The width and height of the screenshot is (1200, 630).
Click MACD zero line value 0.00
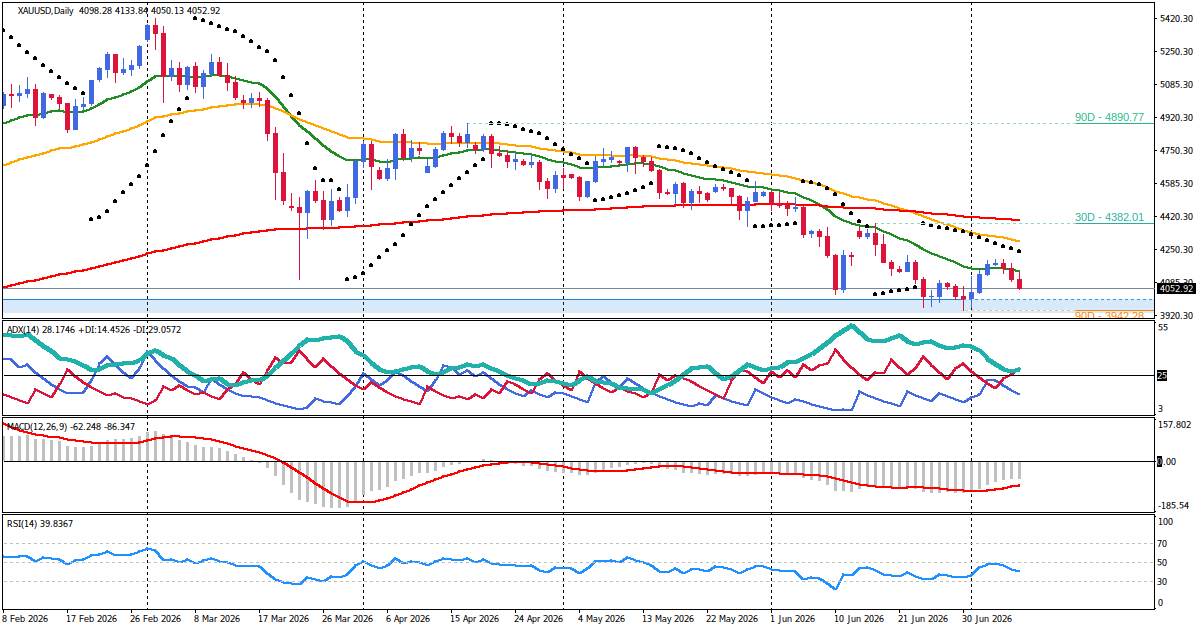[1166, 461]
